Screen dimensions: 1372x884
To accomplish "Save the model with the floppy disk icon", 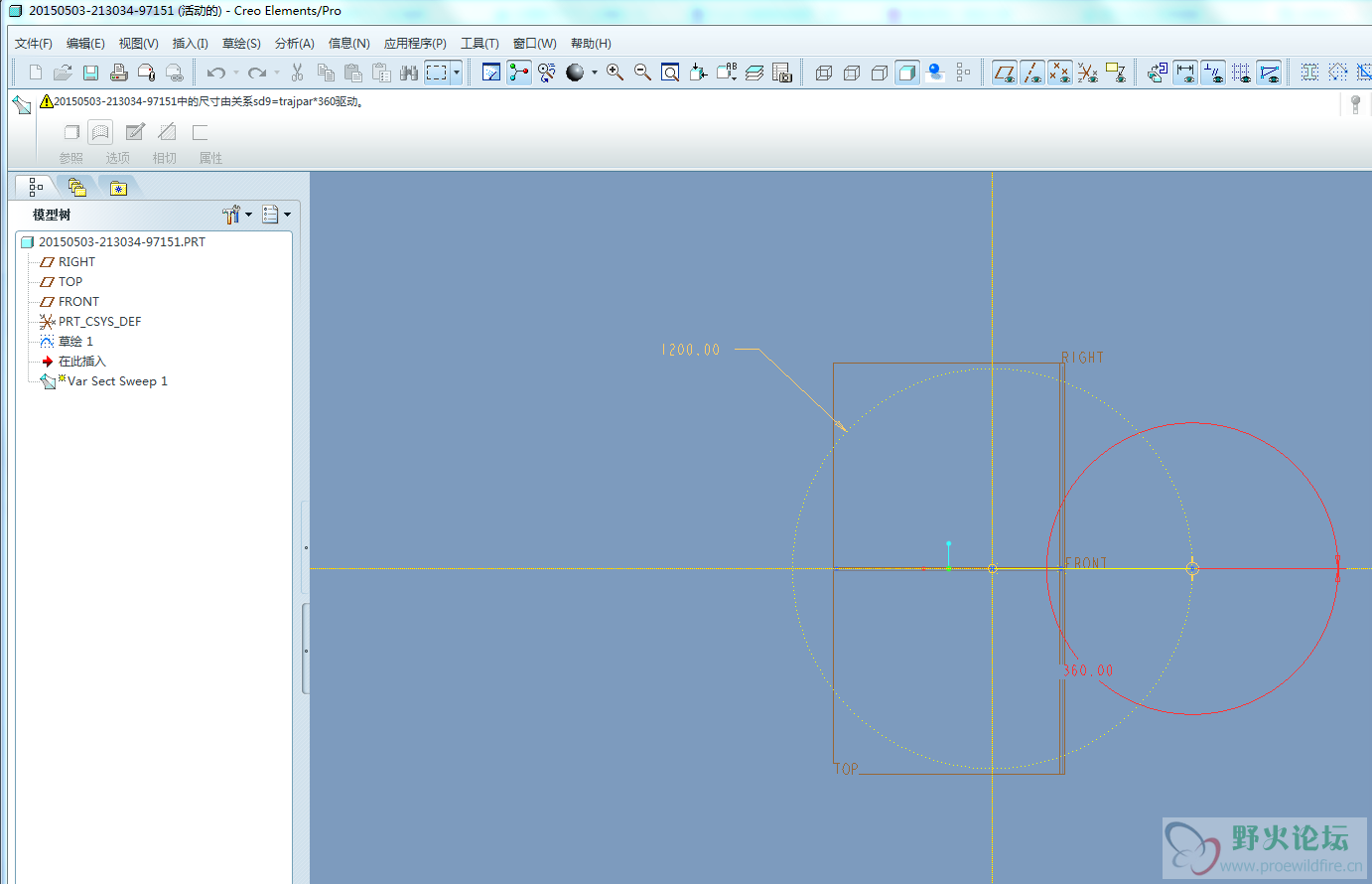I will [90, 73].
